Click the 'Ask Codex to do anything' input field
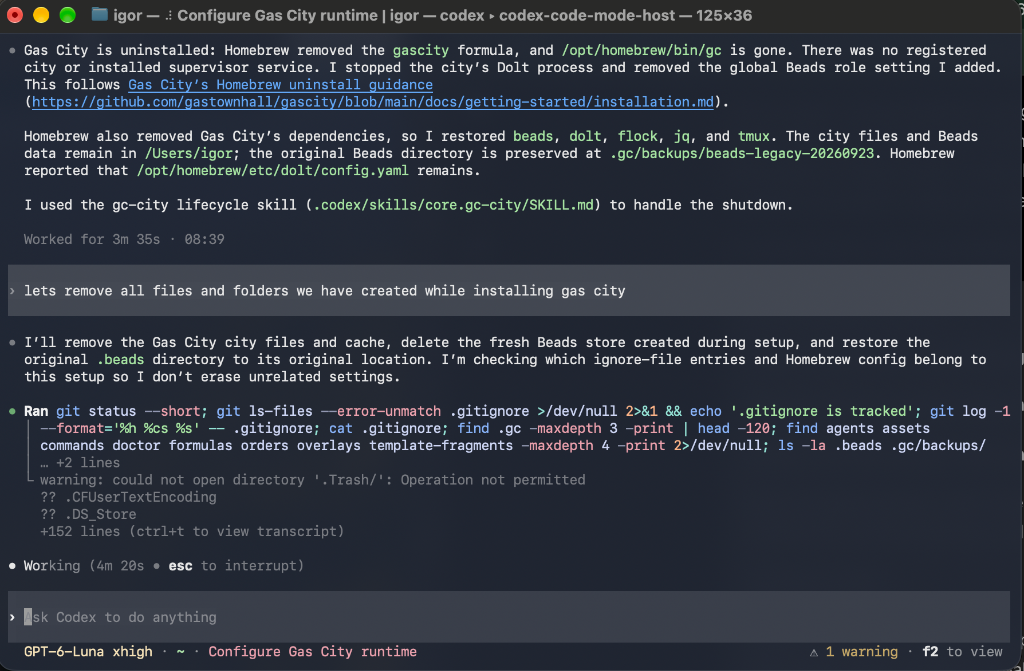The height and width of the screenshot is (671, 1024). pos(509,617)
